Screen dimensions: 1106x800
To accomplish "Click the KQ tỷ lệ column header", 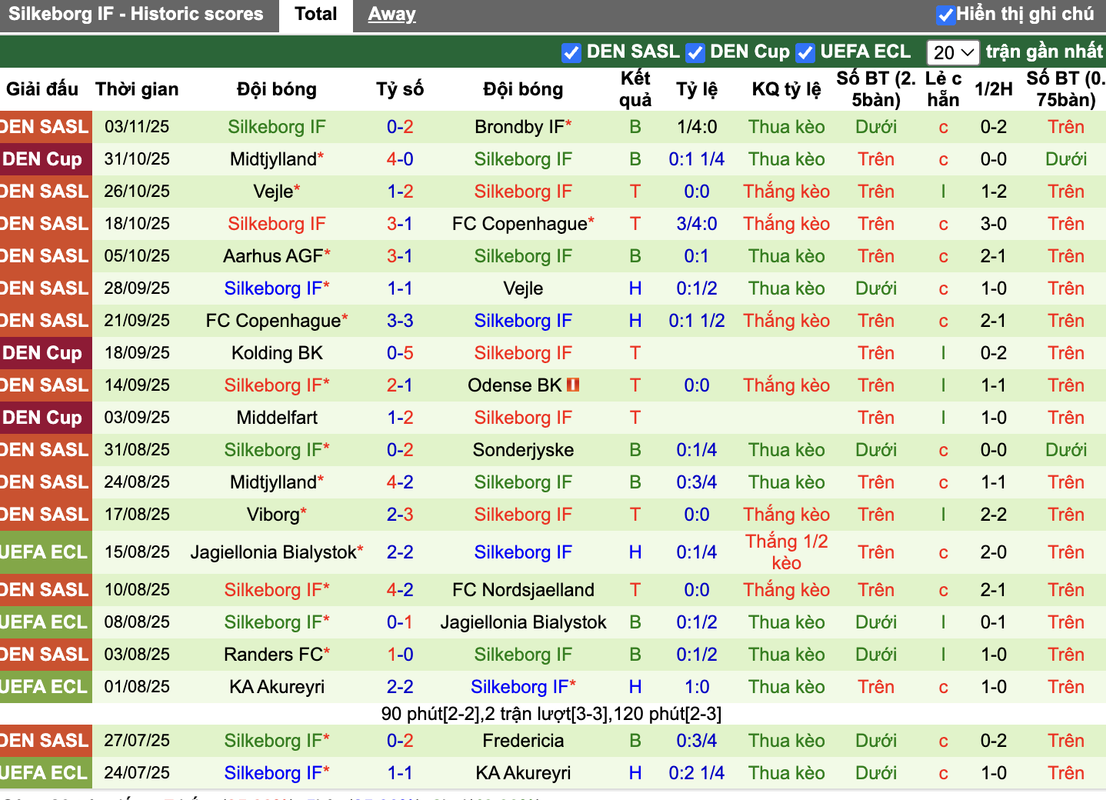I will [786, 89].
